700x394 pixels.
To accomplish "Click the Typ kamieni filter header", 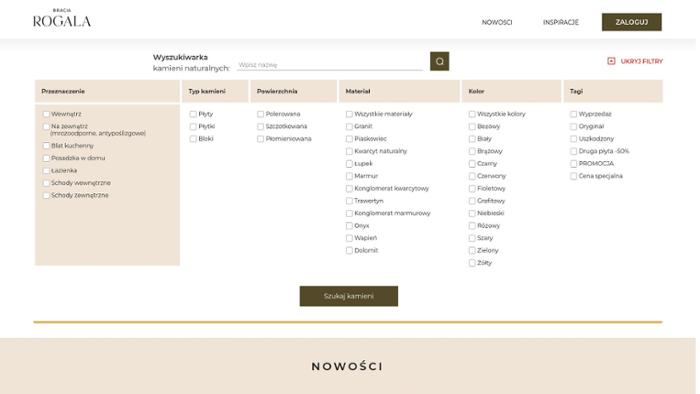I will 215,91.
